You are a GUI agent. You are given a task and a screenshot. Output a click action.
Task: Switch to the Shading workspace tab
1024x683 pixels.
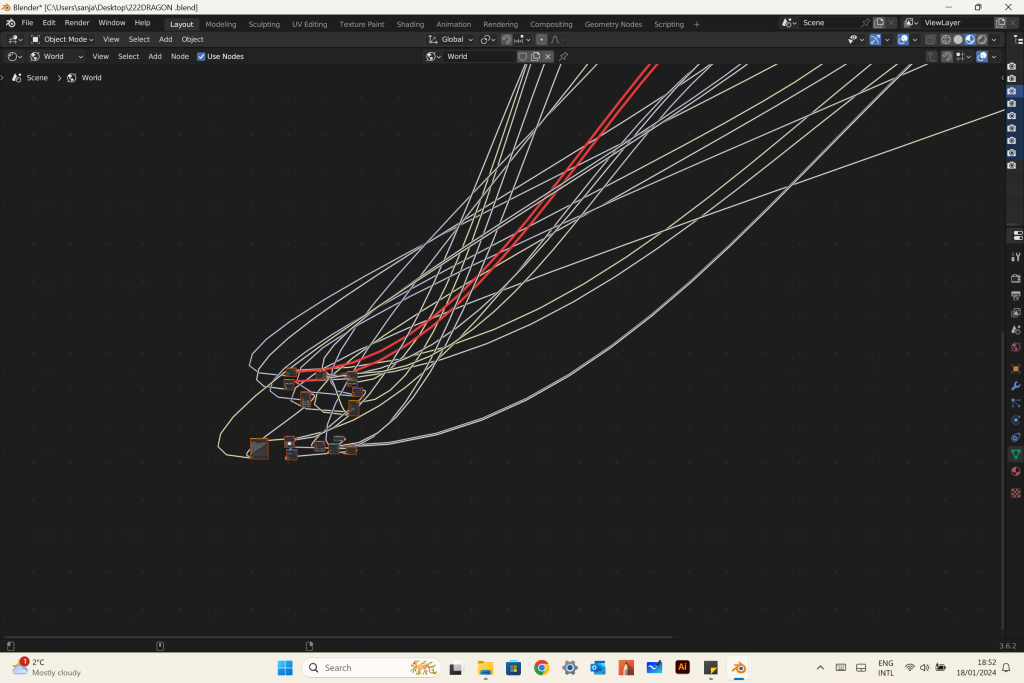410,24
